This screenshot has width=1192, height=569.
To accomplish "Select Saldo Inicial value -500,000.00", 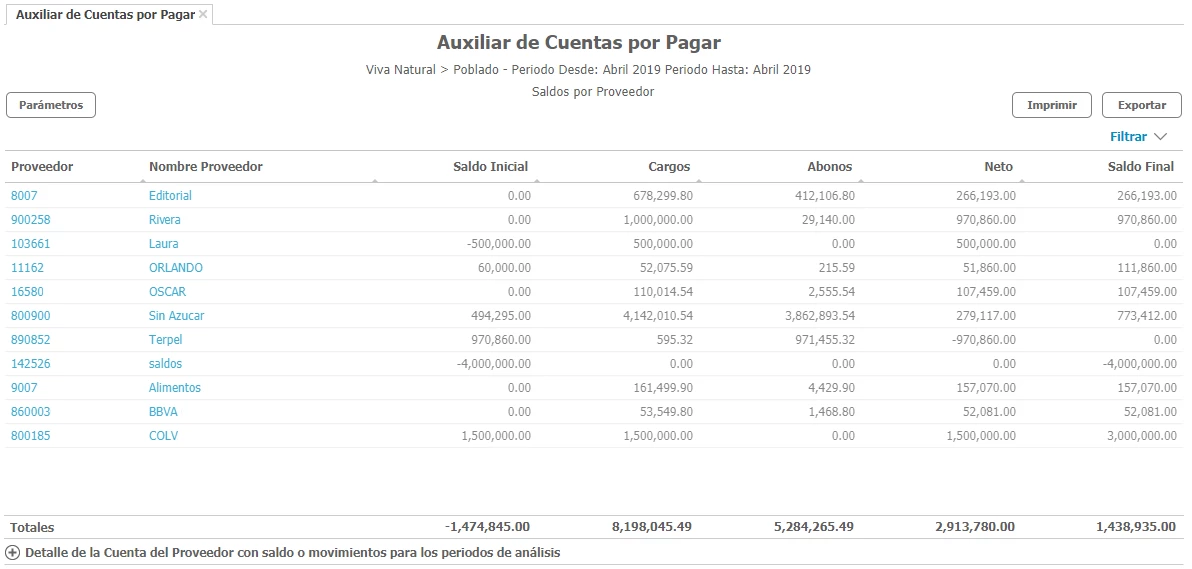I will coord(499,244).
